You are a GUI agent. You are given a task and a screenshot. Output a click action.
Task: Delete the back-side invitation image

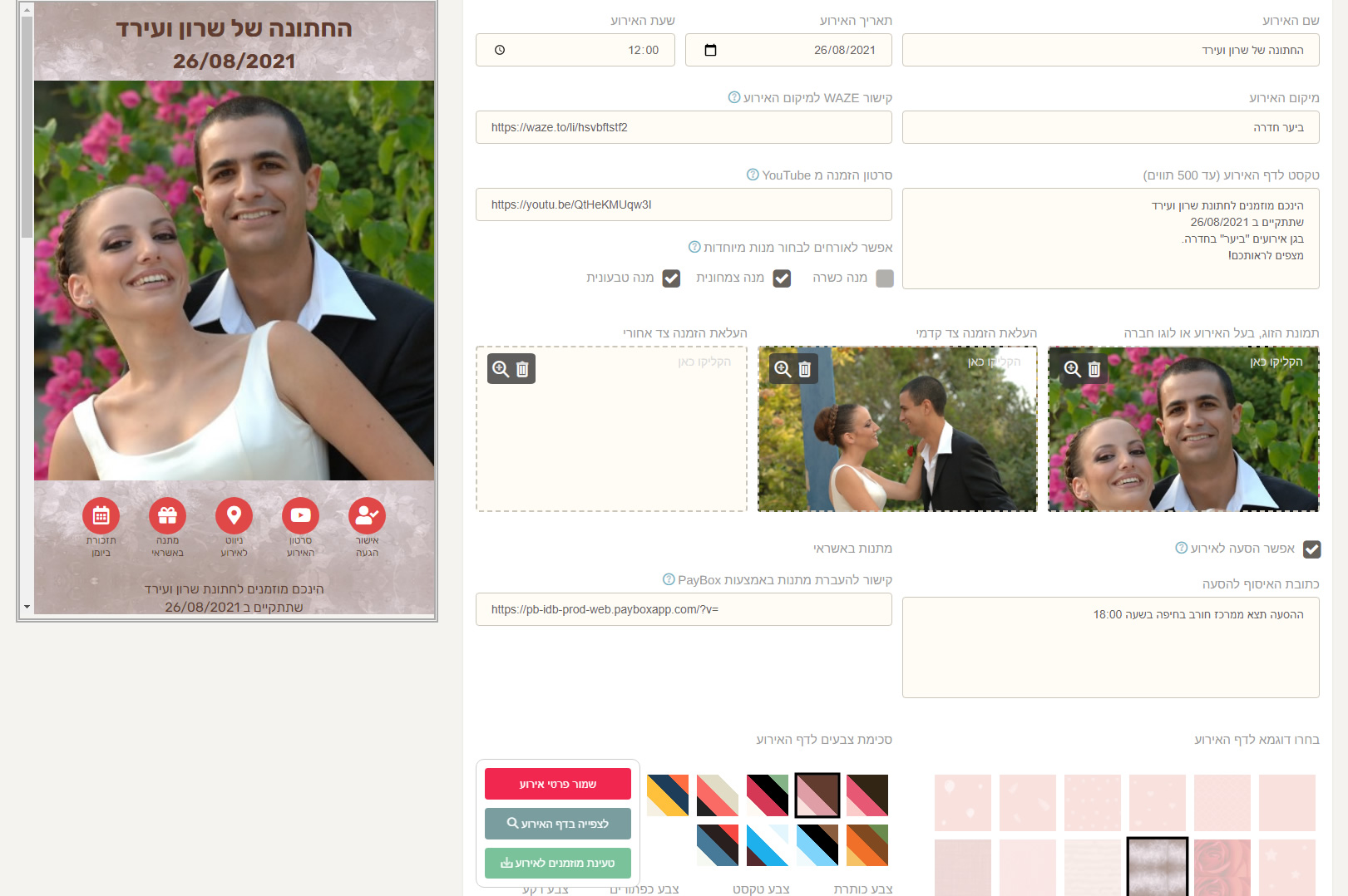(522, 369)
